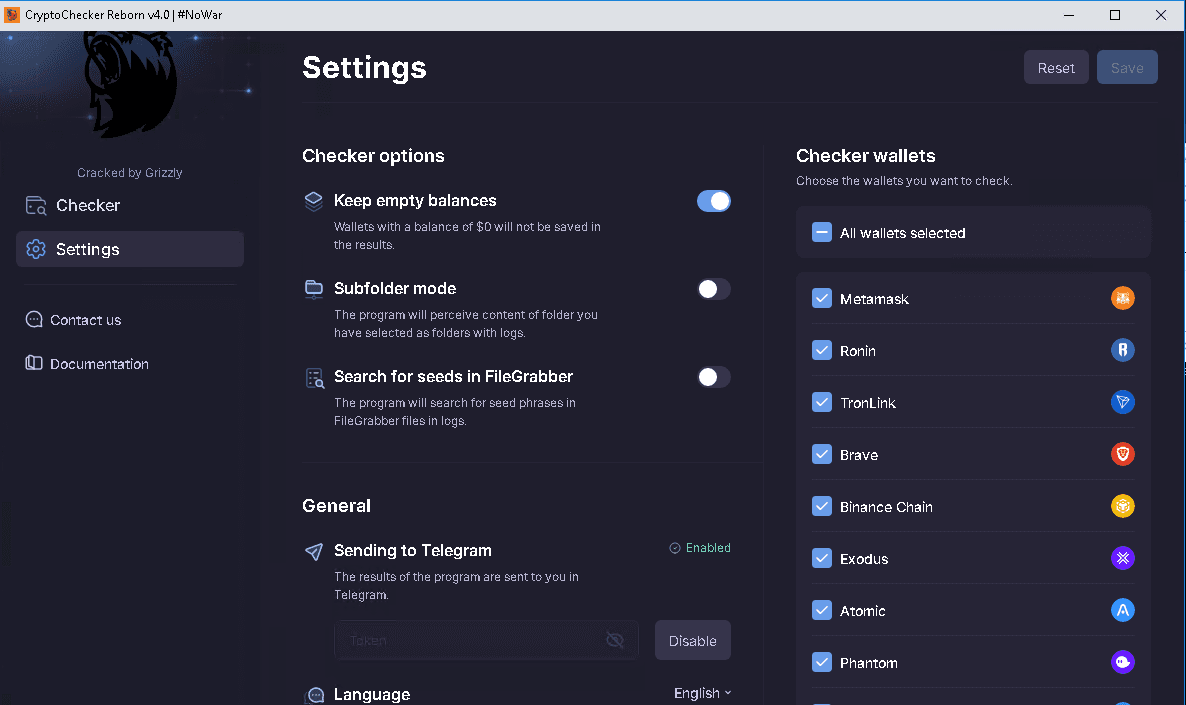The image size is (1186, 705).
Task: Deselect all wallets via All wallets selected
Action: coord(821,232)
